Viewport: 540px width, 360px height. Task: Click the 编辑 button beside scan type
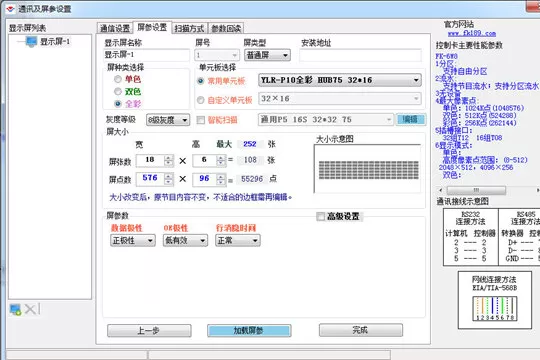(411, 120)
